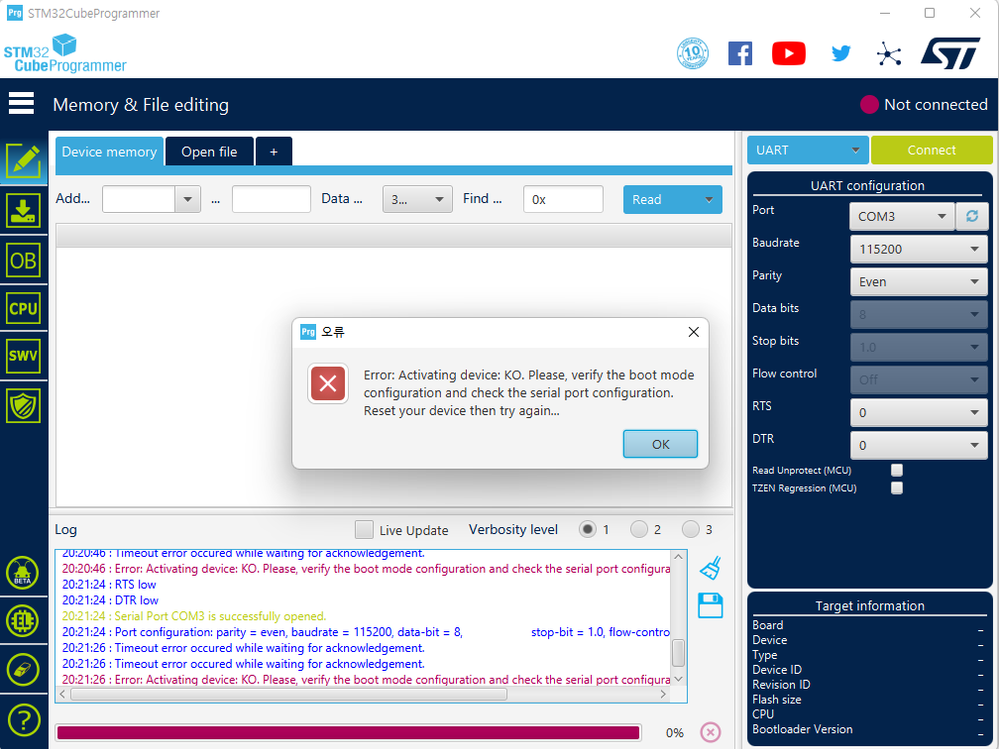Open the DTR value dropdown

coord(919,445)
